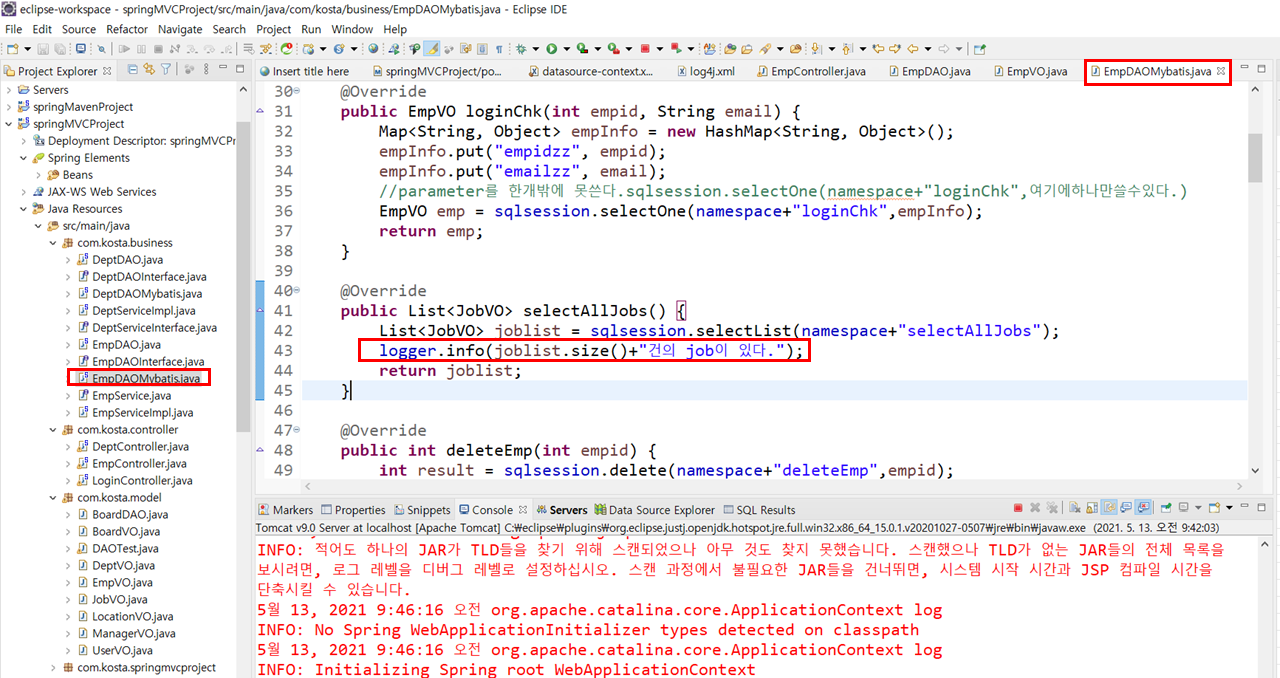Toggle Show Whitespace Characters pilcrow icon
Screen dimensions: 1280x678
498,48
